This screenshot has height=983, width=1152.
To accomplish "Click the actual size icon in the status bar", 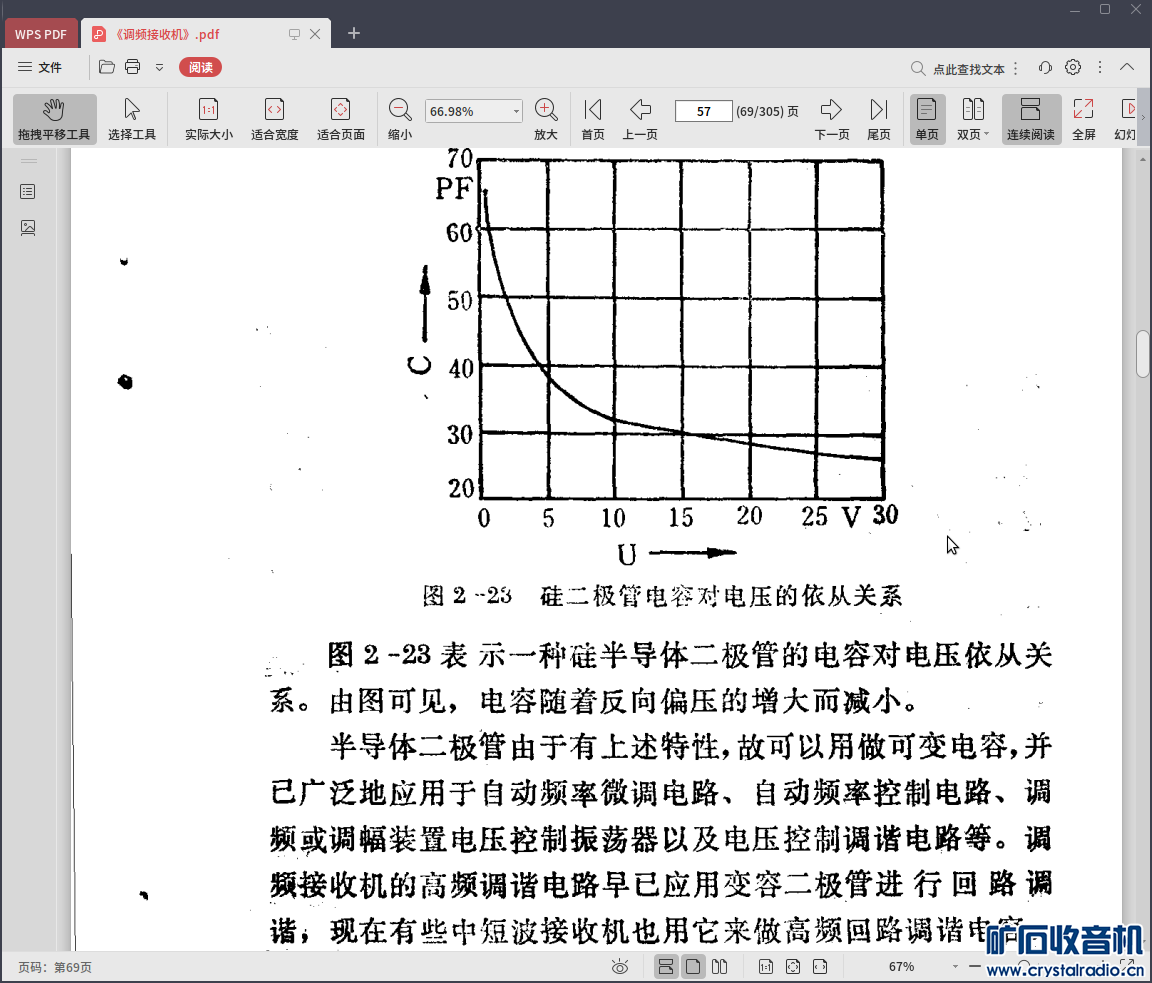I will [766, 967].
